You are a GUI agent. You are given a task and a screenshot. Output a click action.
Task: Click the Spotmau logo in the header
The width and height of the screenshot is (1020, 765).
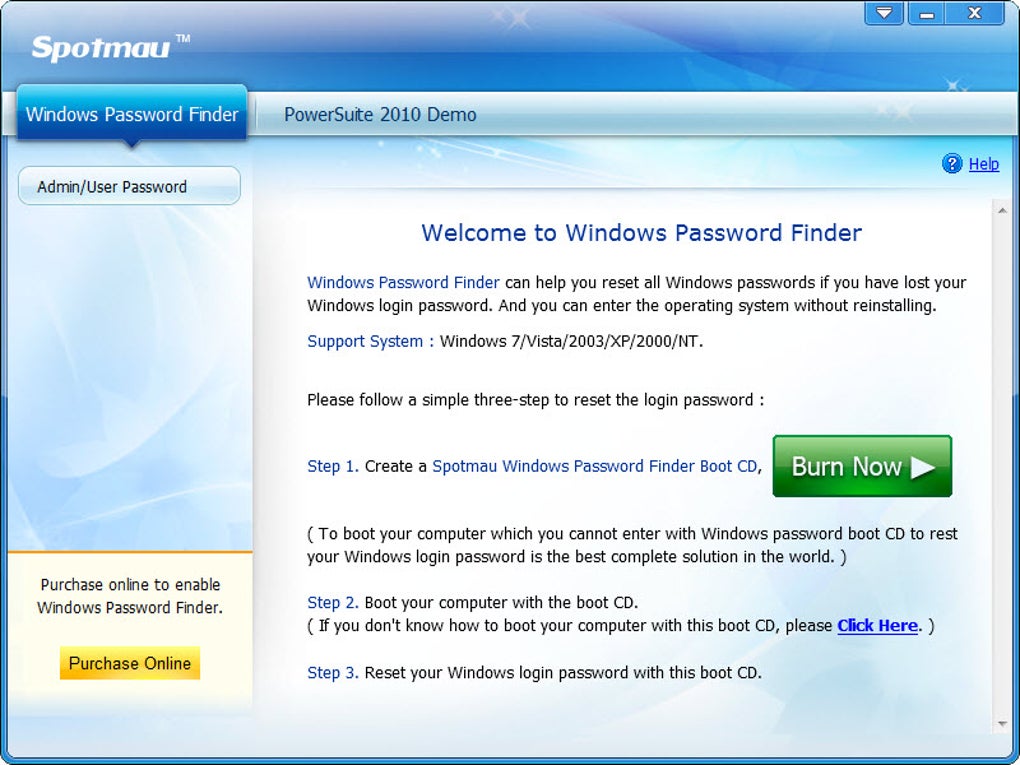coord(111,48)
